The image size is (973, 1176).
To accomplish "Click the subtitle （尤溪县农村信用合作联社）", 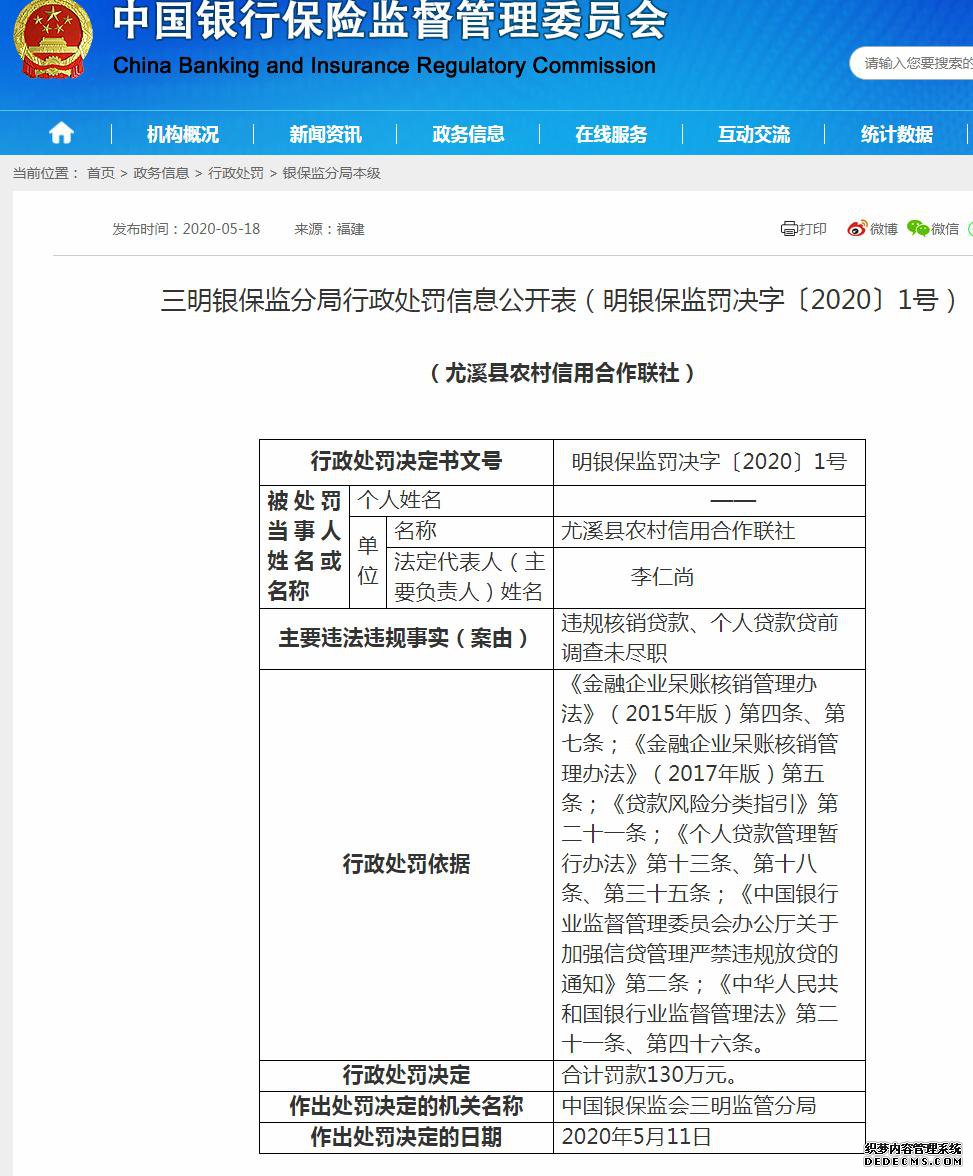I will (x=562, y=373).
